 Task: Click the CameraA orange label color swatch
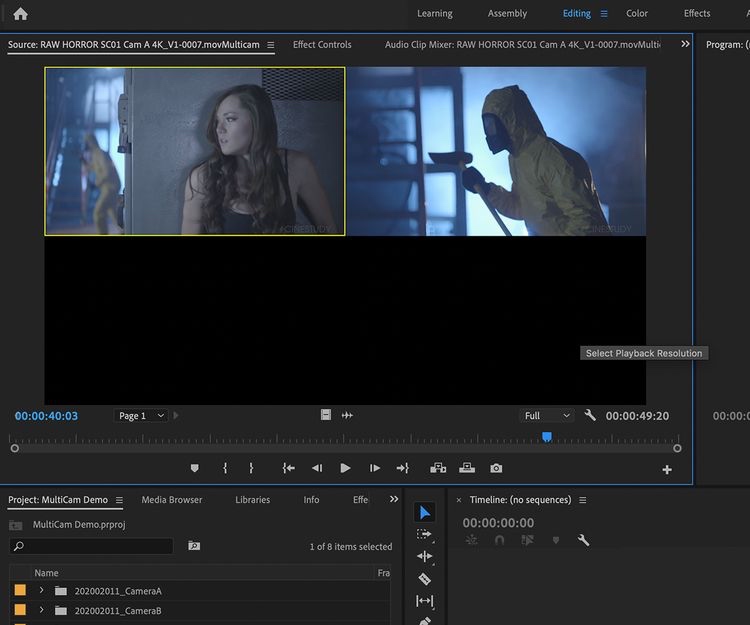[20, 591]
